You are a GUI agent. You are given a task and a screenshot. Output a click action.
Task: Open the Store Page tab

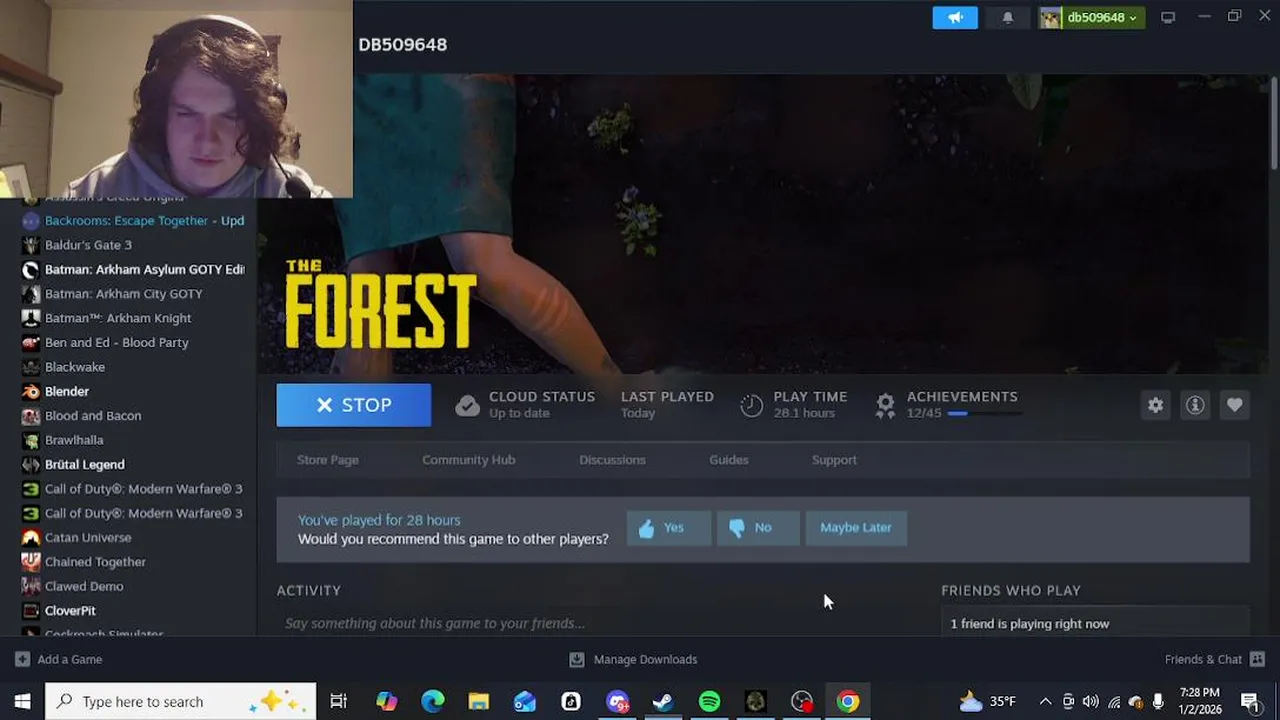(x=328, y=460)
